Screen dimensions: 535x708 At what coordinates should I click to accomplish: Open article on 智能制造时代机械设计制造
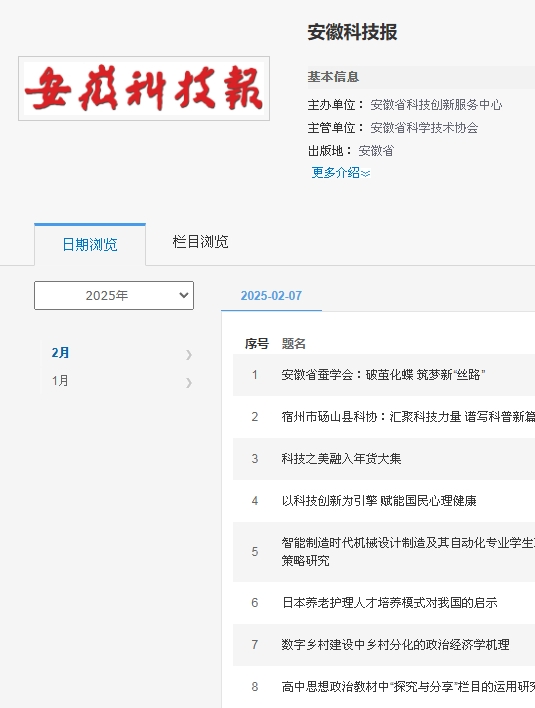[408, 551]
